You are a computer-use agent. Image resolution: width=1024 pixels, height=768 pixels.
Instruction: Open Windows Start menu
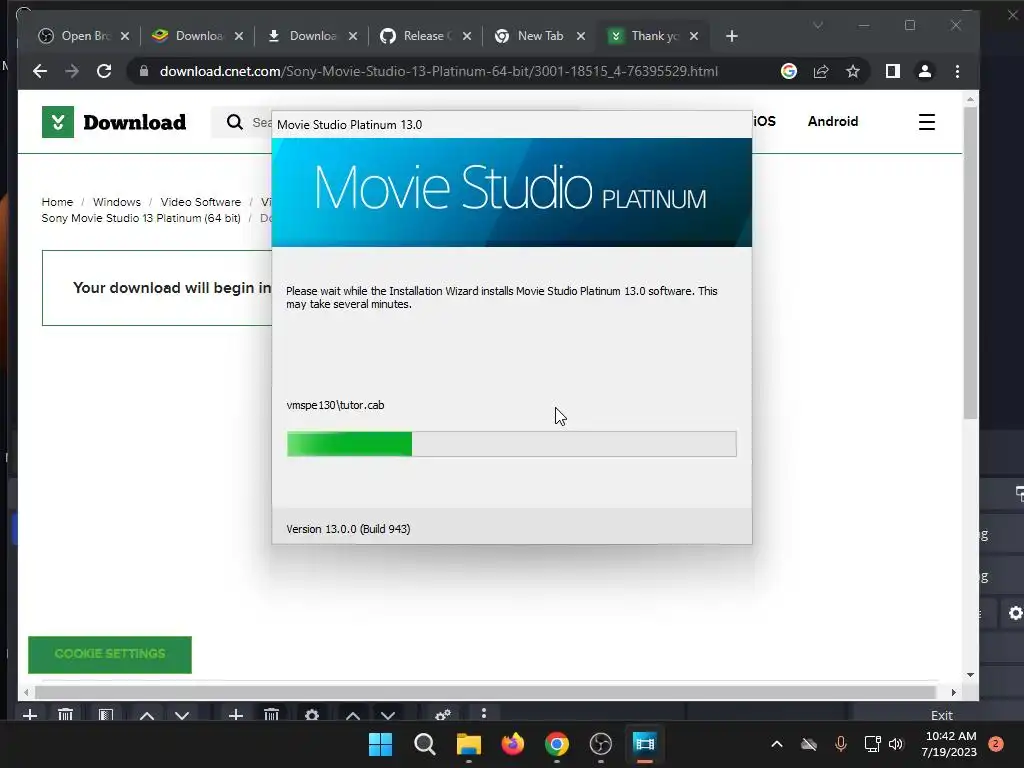point(381,744)
